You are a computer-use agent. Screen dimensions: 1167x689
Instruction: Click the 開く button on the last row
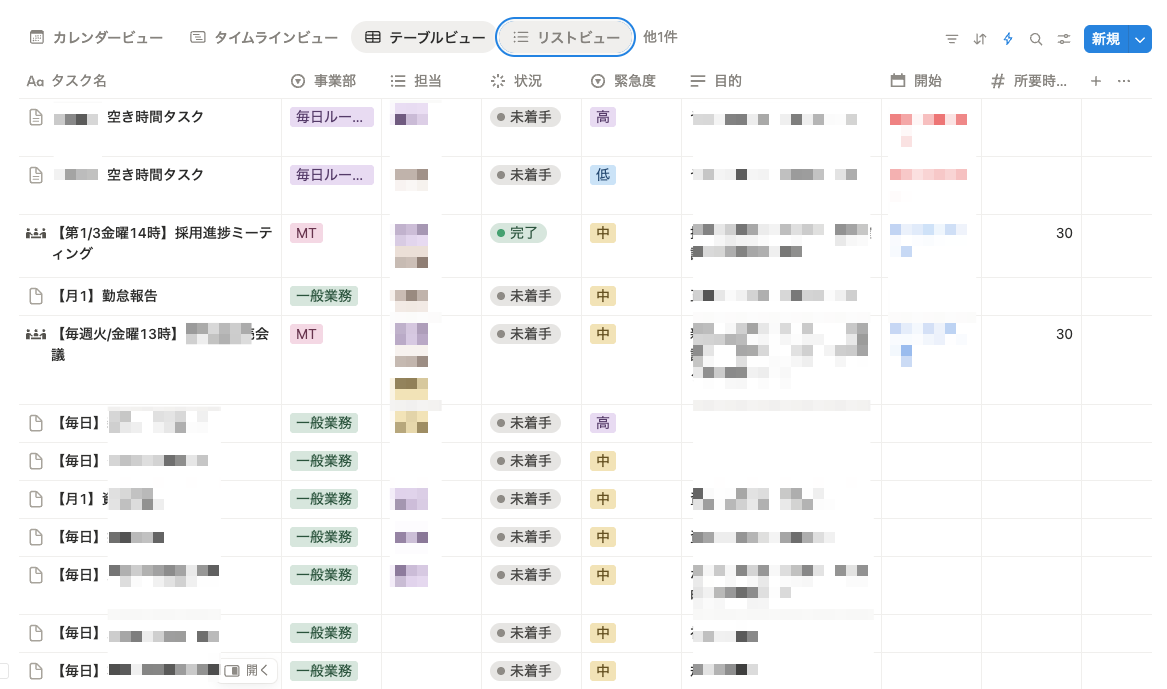(248, 671)
